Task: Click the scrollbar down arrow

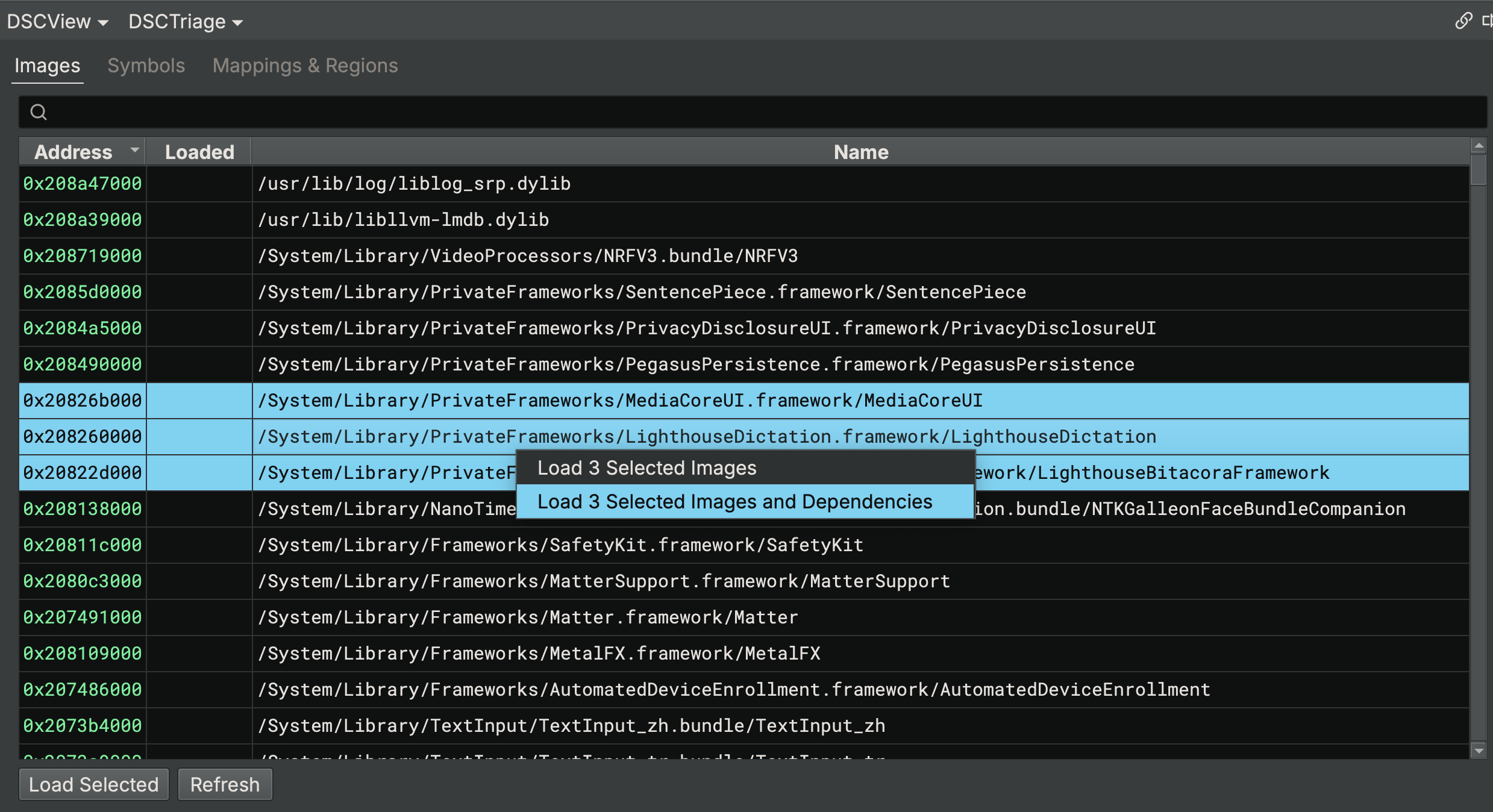Action: click(1479, 751)
